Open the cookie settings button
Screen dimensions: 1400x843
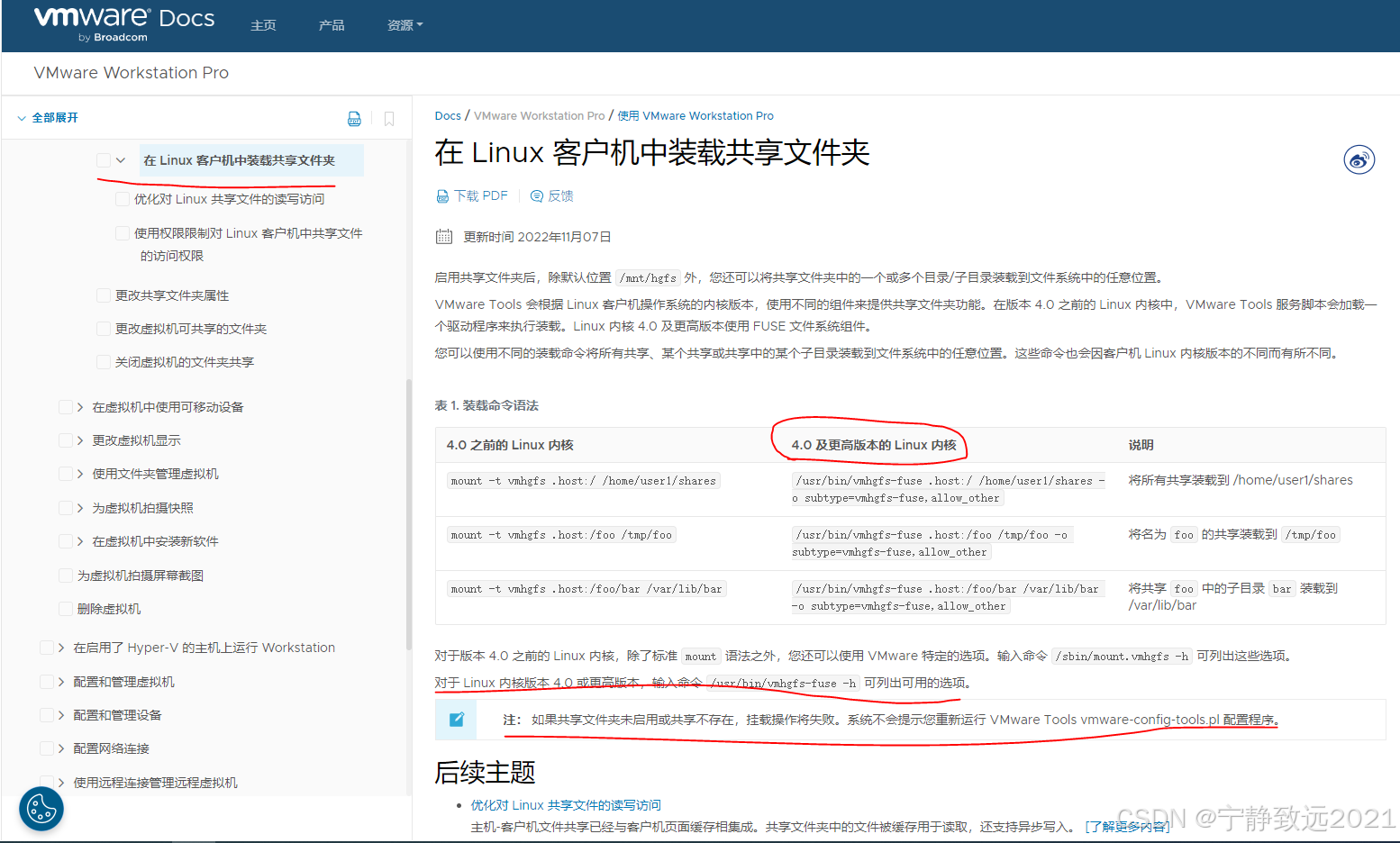click(41, 809)
